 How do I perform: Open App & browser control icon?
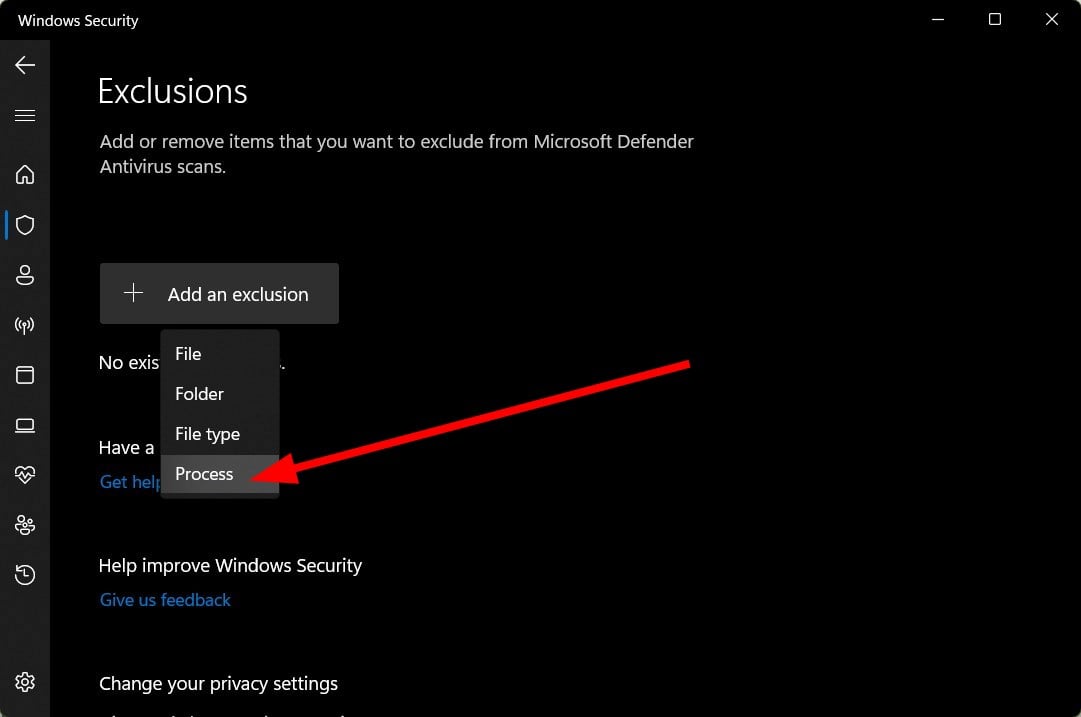tap(25, 375)
